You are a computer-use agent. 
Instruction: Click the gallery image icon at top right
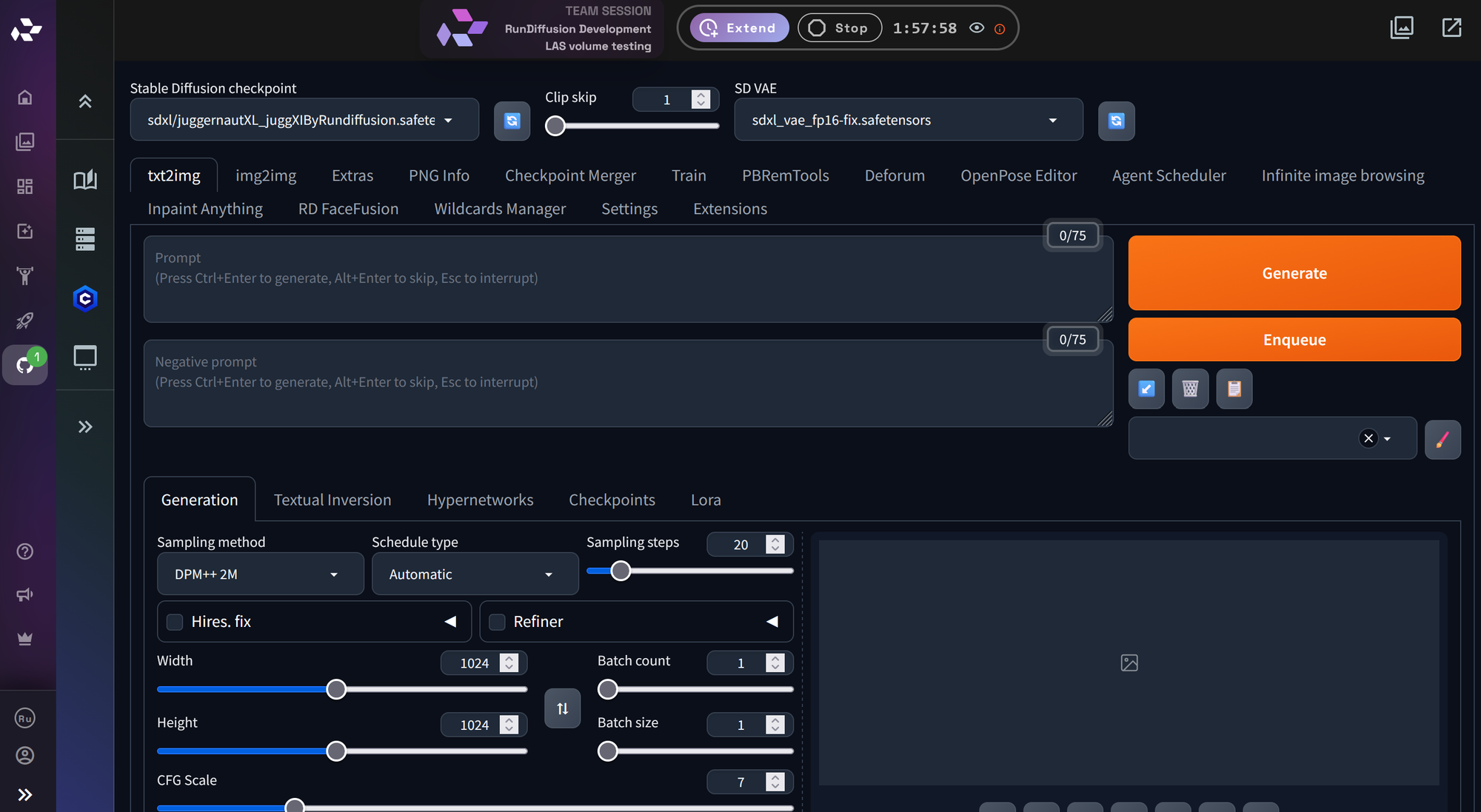pos(1402,27)
